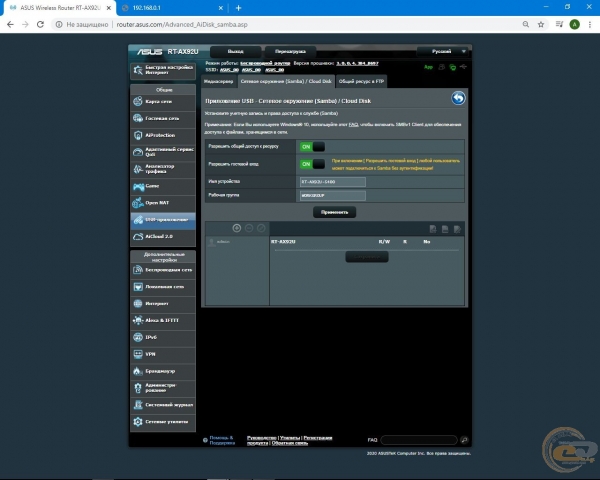The image size is (600, 480).
Task: Click Quick Internet Setup (Быстрая настройка) item
Action: tap(163, 70)
